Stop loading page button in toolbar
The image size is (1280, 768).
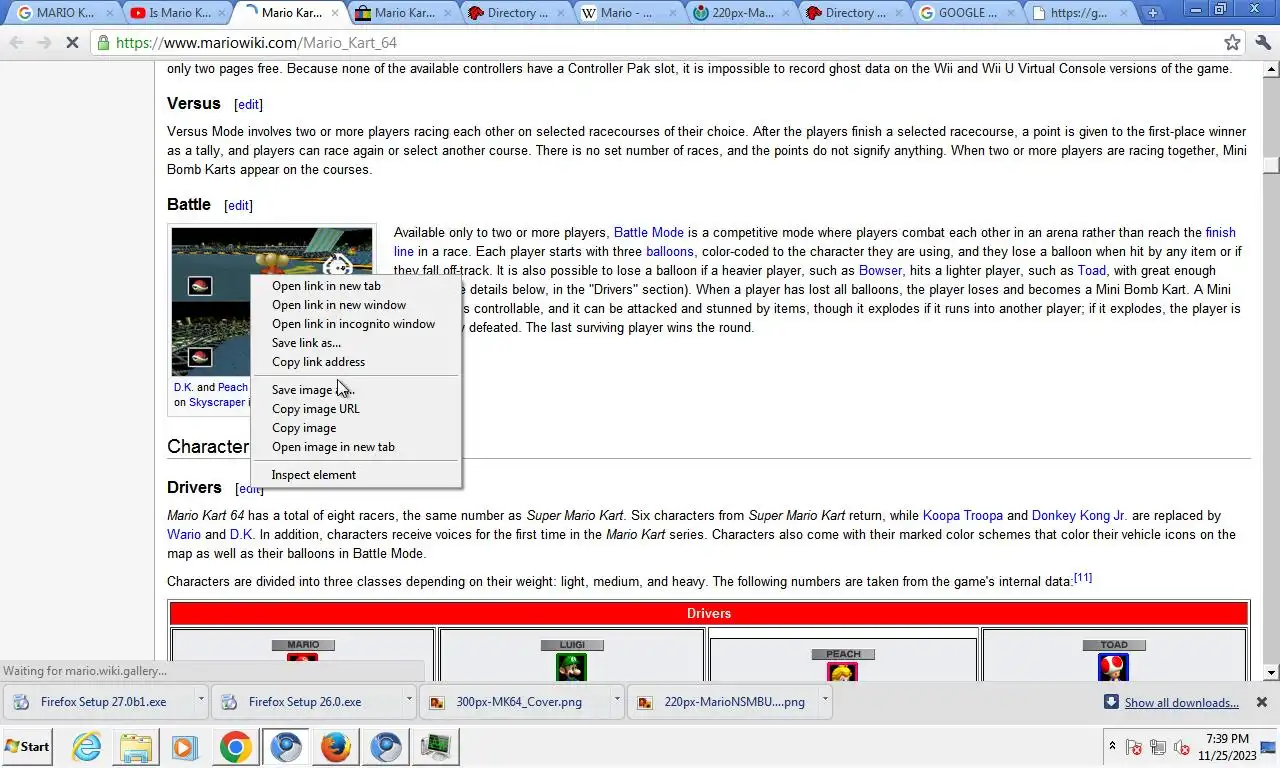(x=72, y=43)
